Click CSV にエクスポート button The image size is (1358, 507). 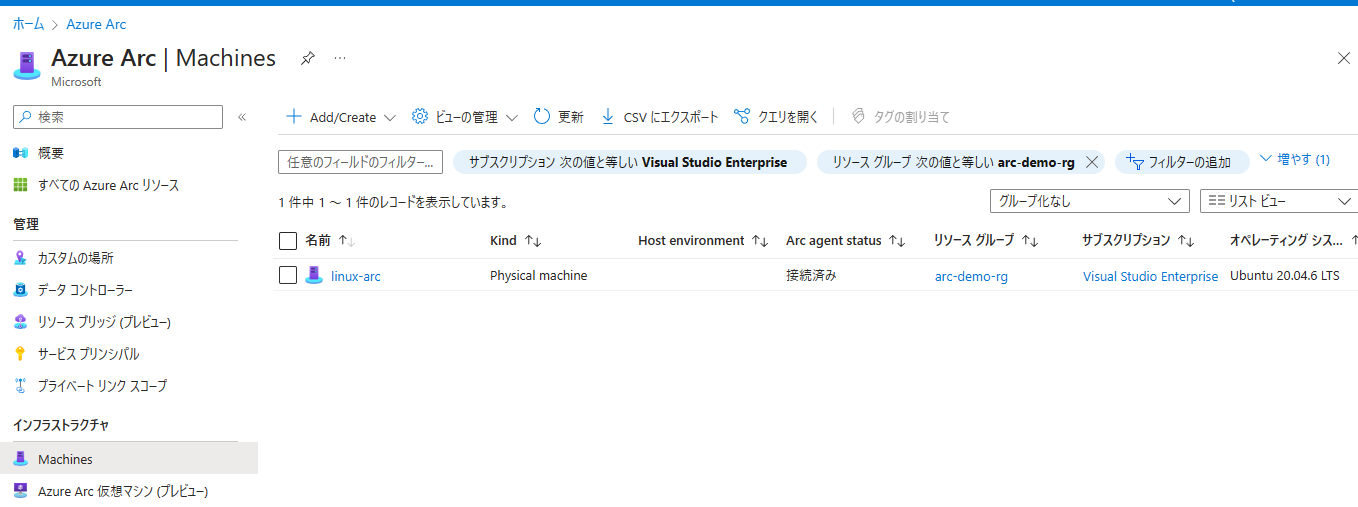[660, 117]
